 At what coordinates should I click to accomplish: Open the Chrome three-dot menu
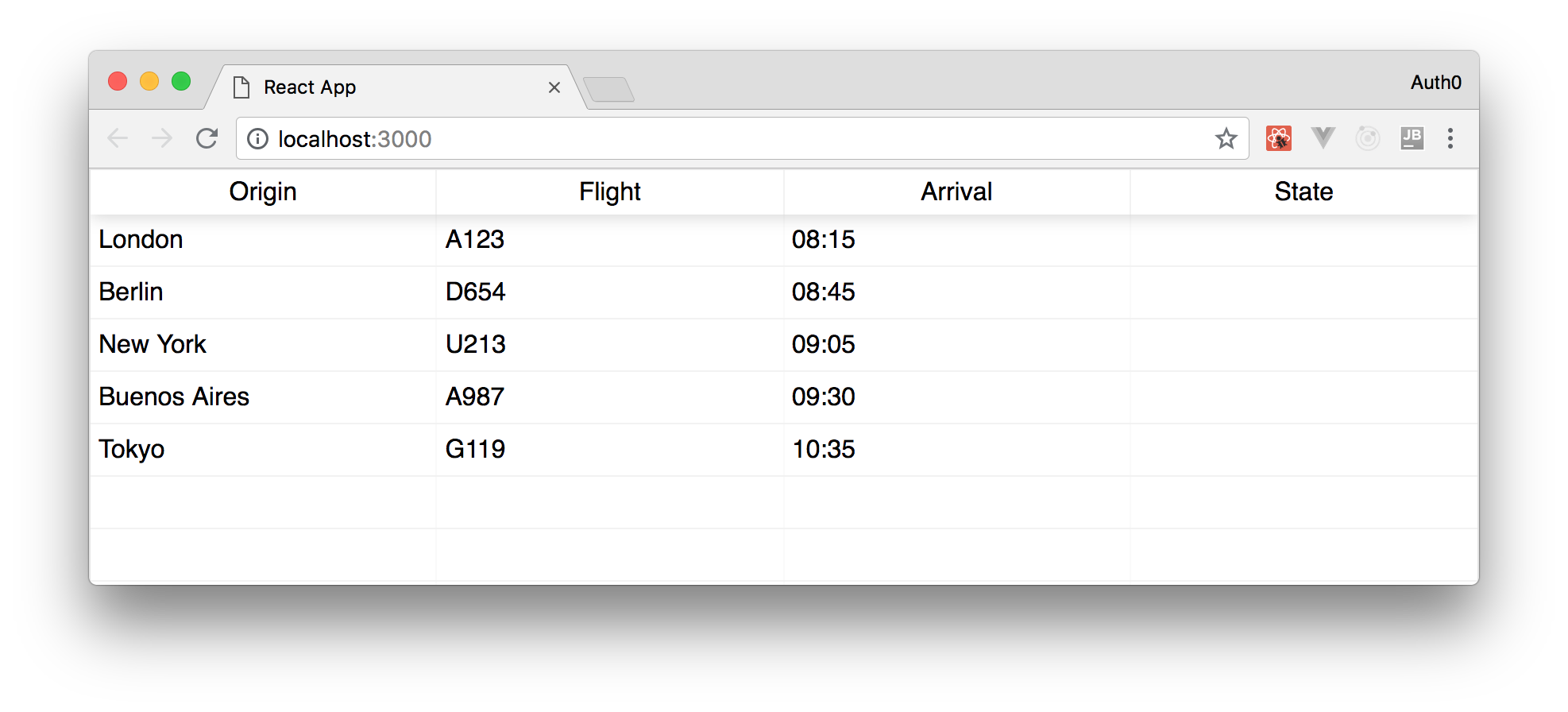(1450, 138)
